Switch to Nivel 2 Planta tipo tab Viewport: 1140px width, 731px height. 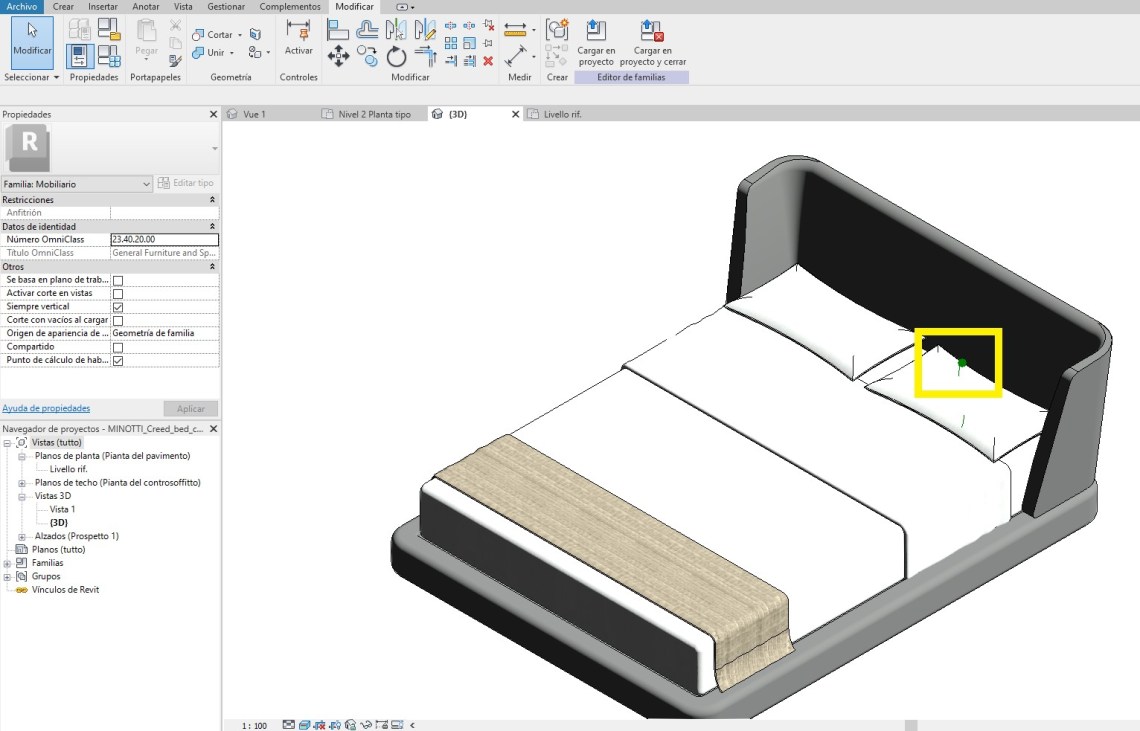[374, 114]
